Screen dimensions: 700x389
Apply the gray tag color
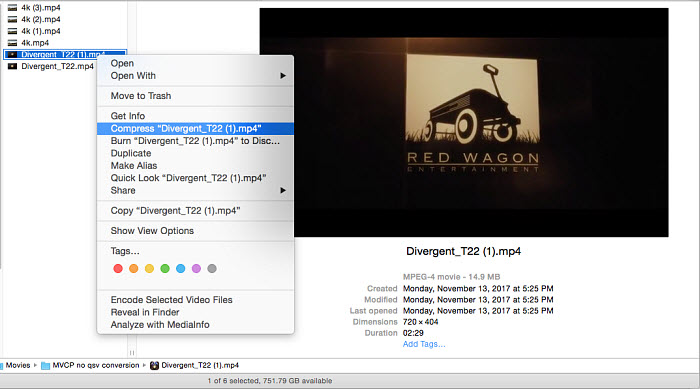[212, 268]
